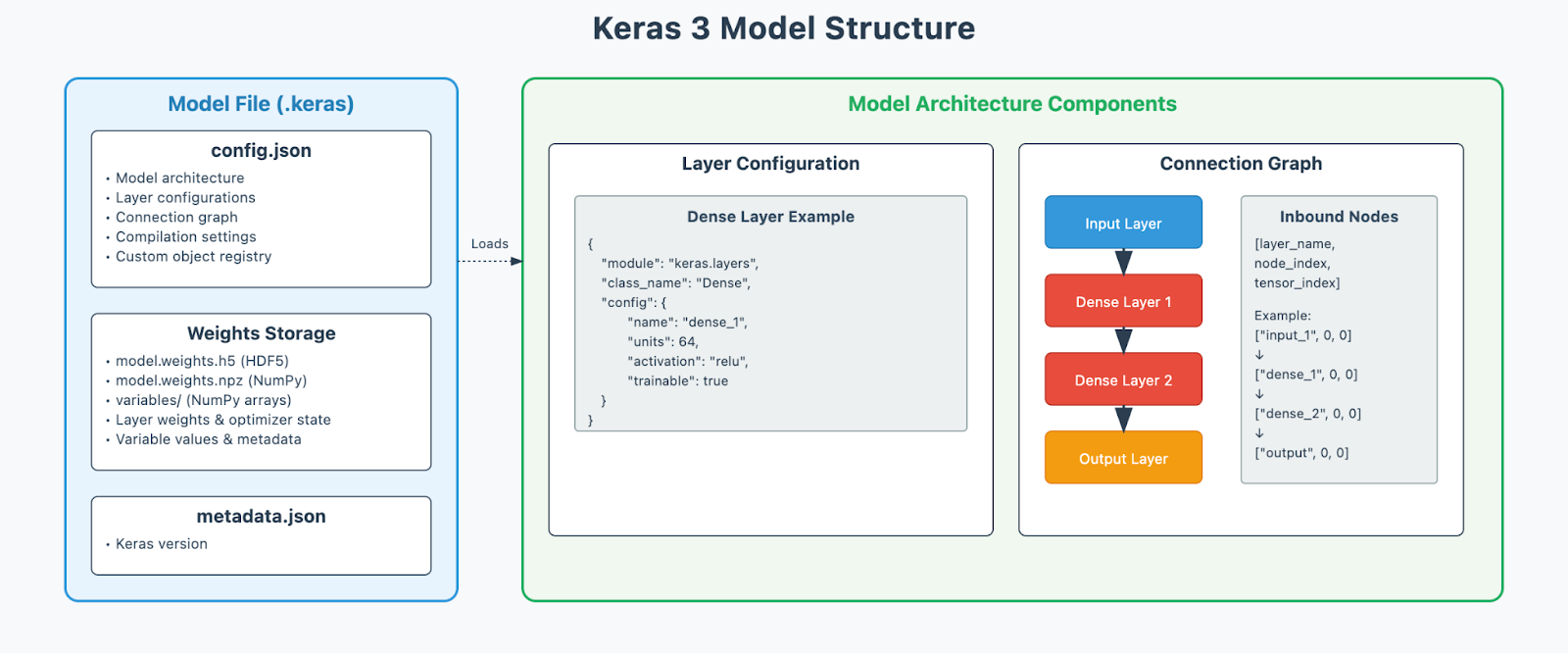Click the orange Output Layer box

1123,458
